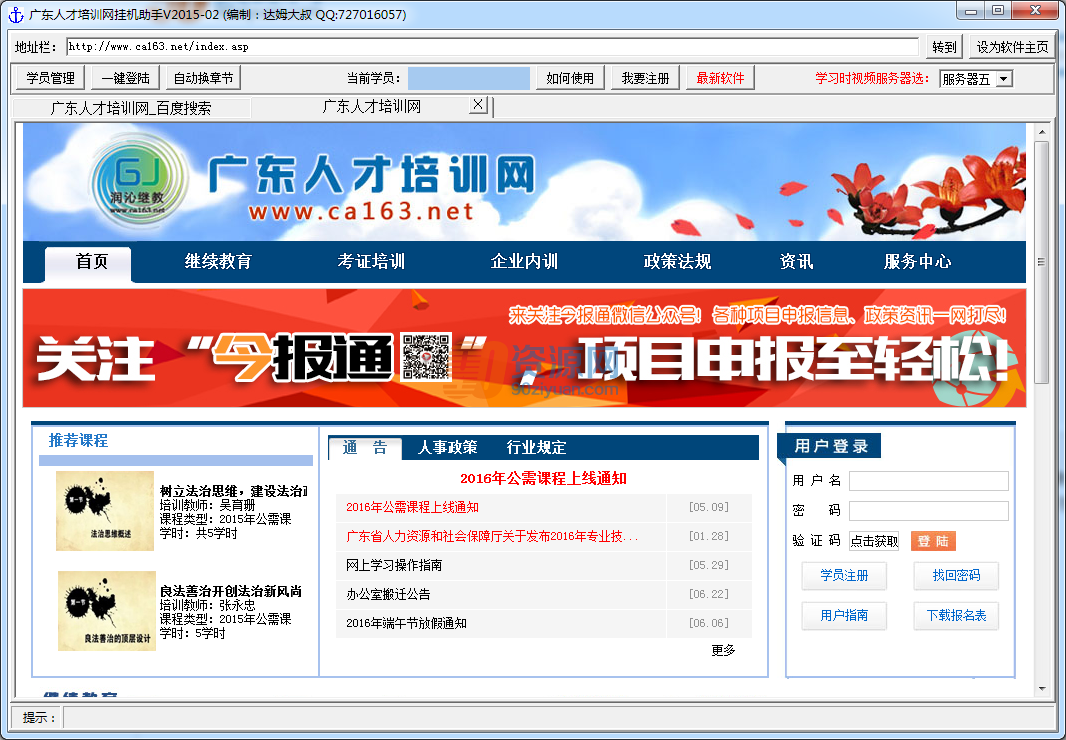Open 政策法规 navigation item
Image resolution: width=1066 pixels, height=740 pixels.
tap(677, 262)
